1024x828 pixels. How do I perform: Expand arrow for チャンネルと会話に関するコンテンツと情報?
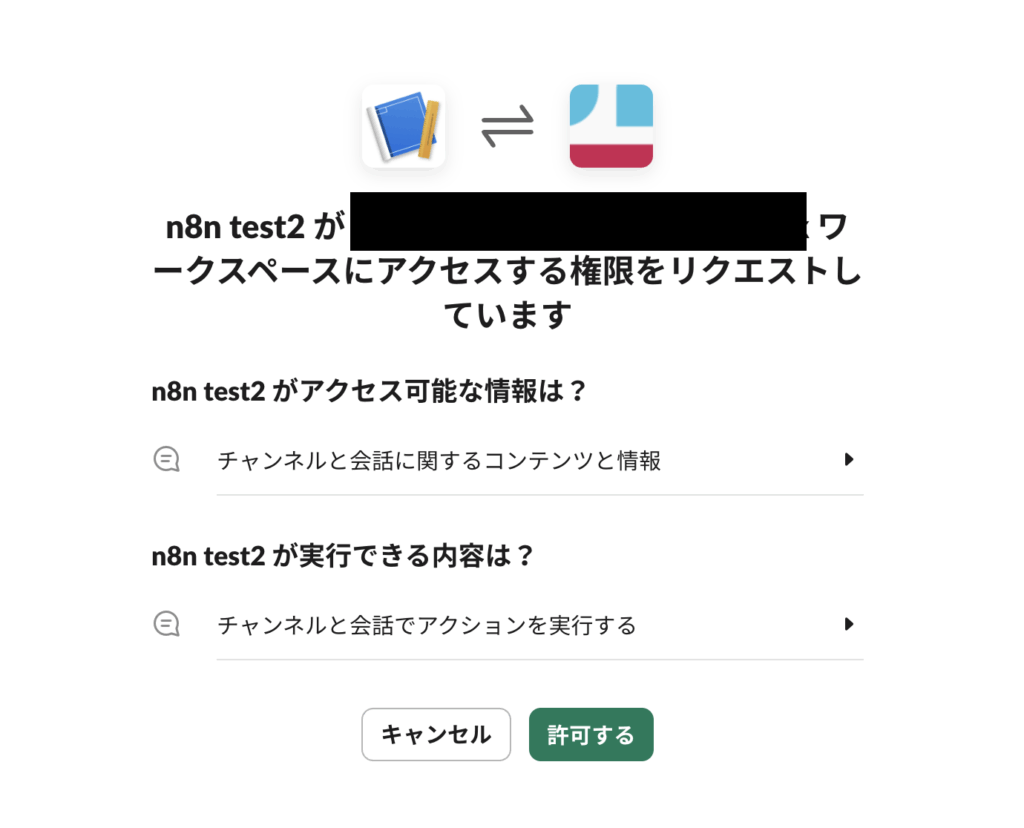848,460
